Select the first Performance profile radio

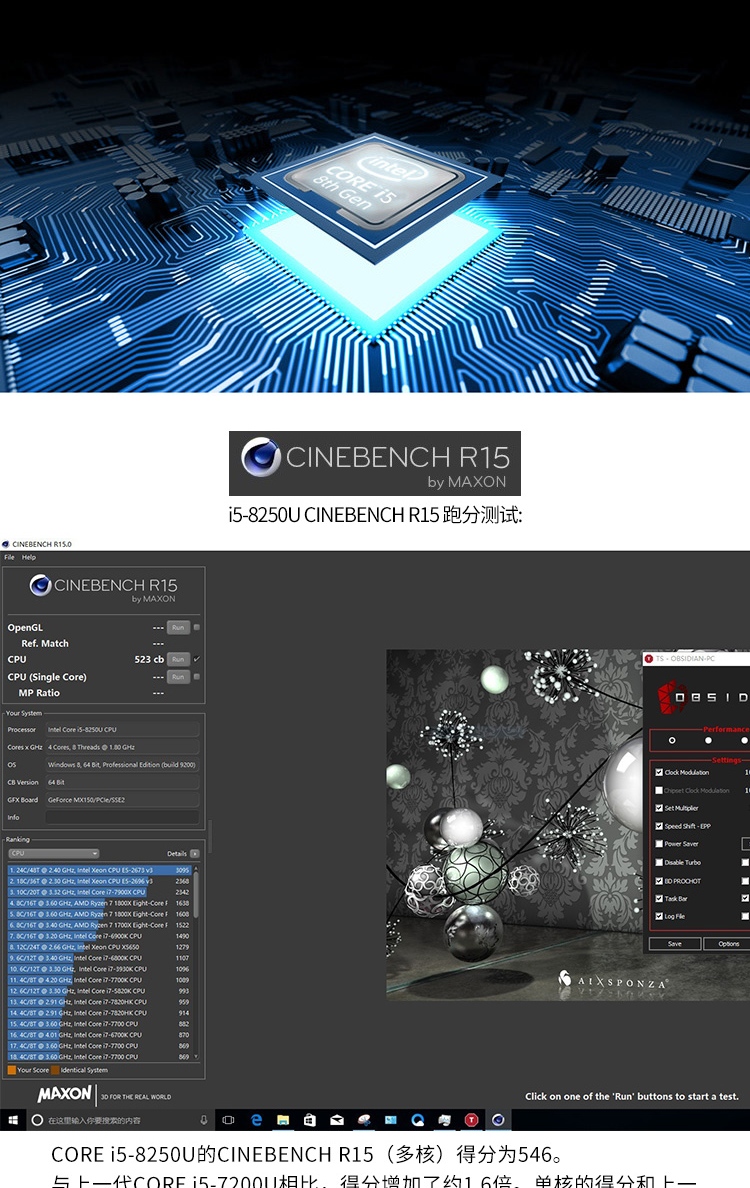click(x=672, y=740)
